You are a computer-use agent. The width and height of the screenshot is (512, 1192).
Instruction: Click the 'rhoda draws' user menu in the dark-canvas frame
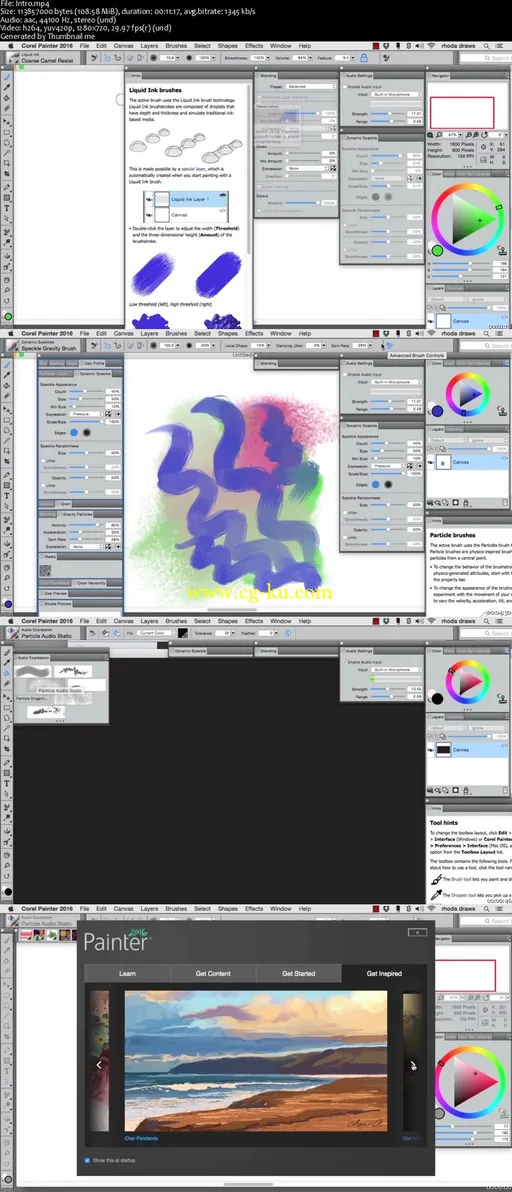(457, 620)
